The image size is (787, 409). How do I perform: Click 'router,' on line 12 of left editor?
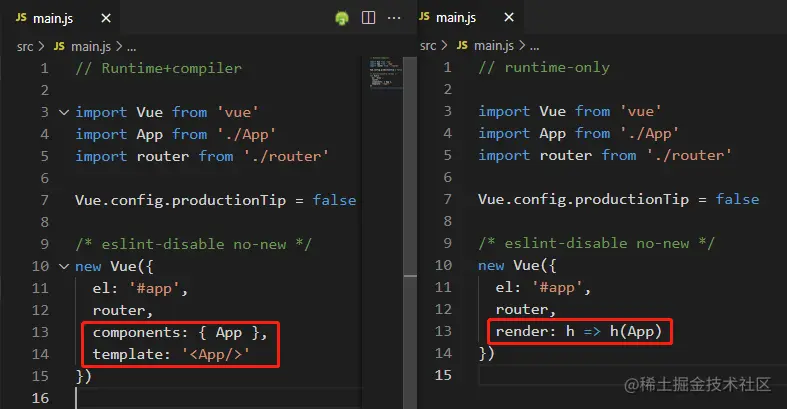[123, 310]
